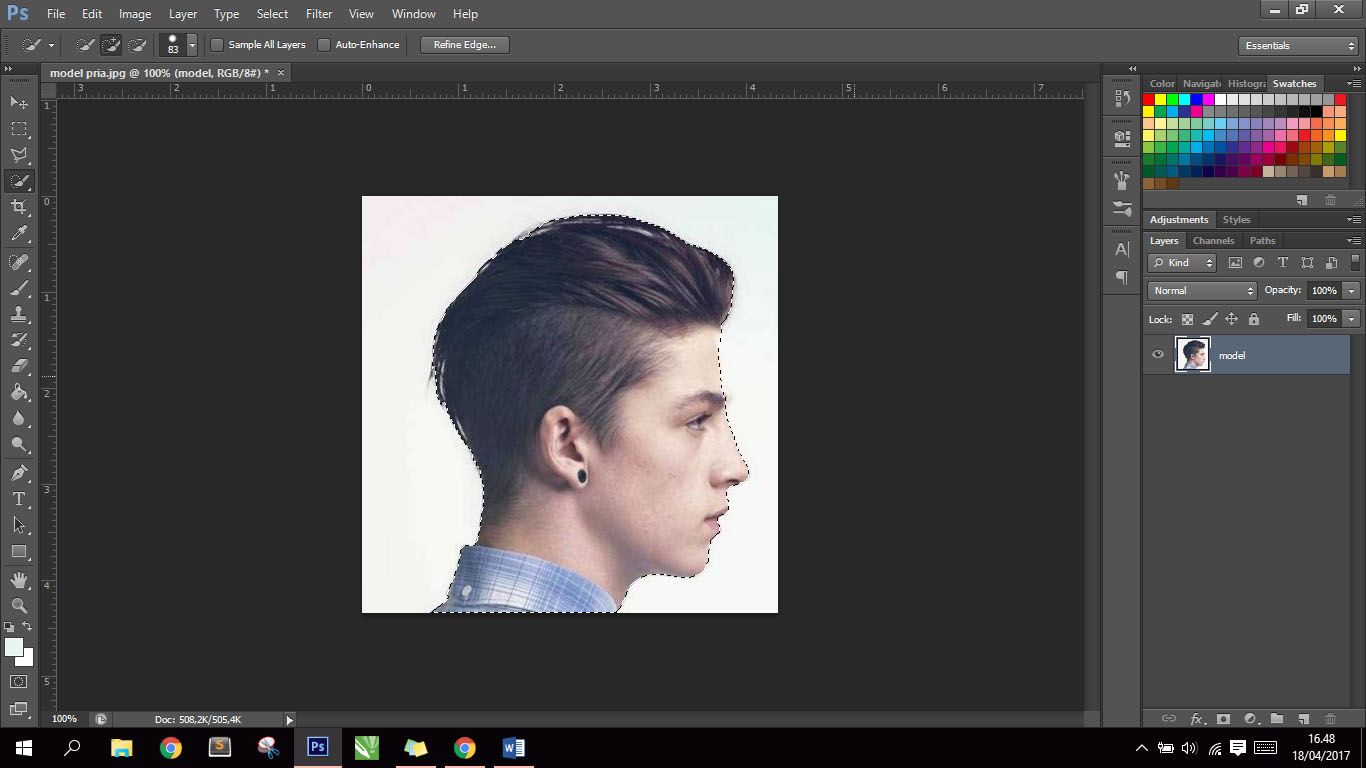
Task: Open the Opacity dropdown in Layers panel
Action: pos(1351,290)
